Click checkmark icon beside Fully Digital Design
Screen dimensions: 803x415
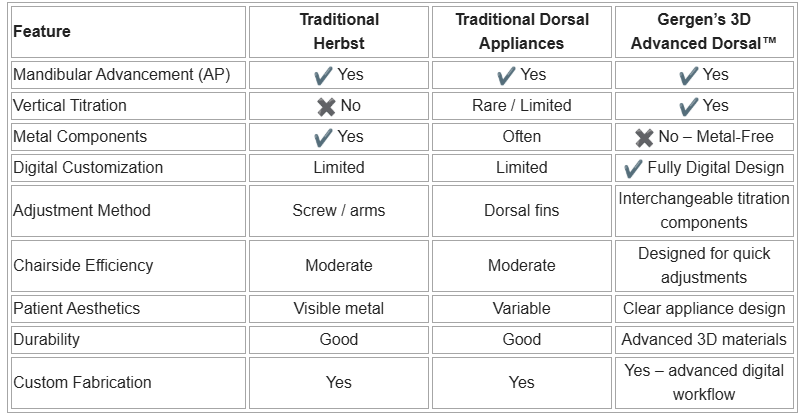632,168
